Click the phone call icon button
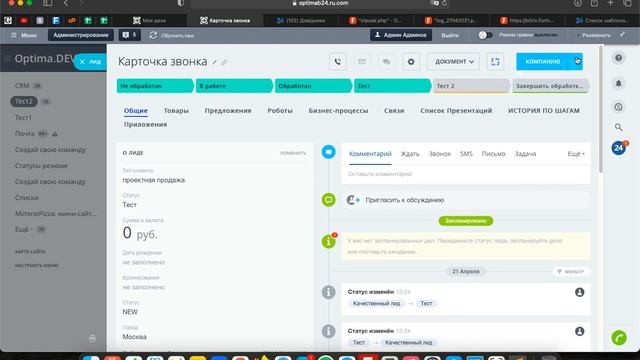 pyautogui.click(x=338, y=62)
